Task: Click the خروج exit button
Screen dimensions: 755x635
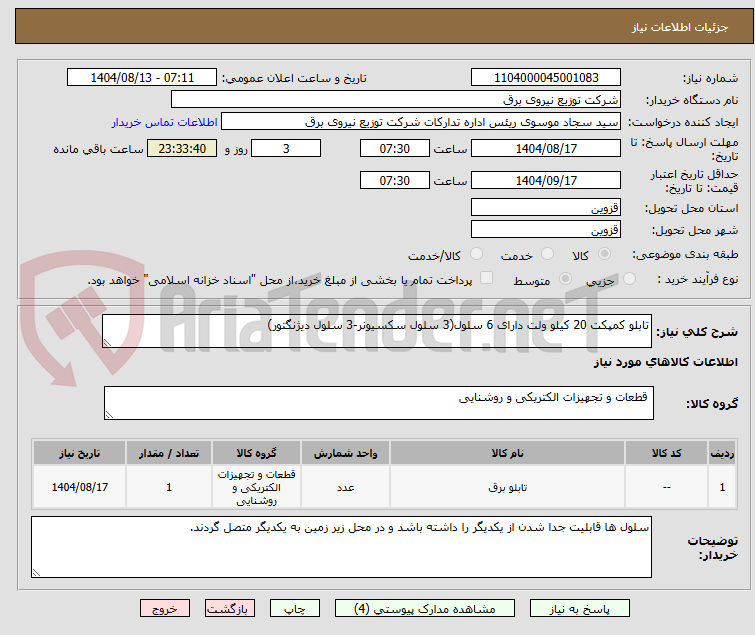Action: [165, 608]
